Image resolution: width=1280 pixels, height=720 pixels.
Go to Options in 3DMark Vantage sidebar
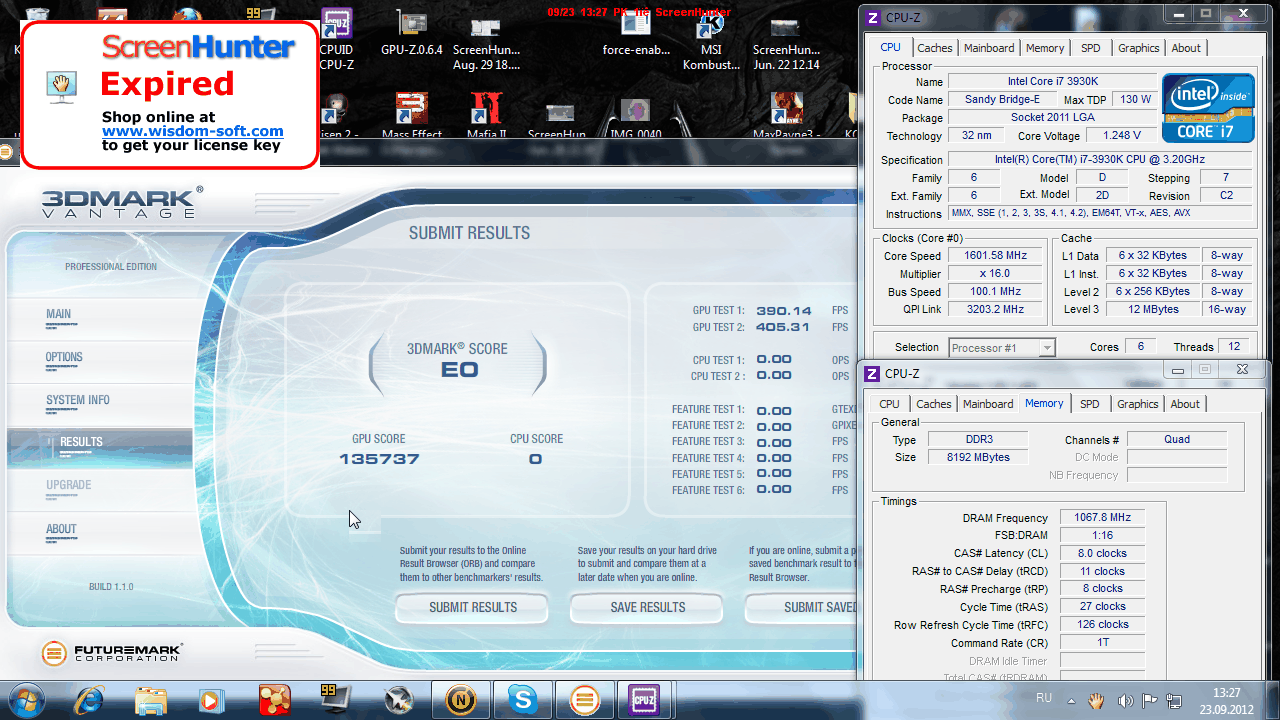coord(64,357)
